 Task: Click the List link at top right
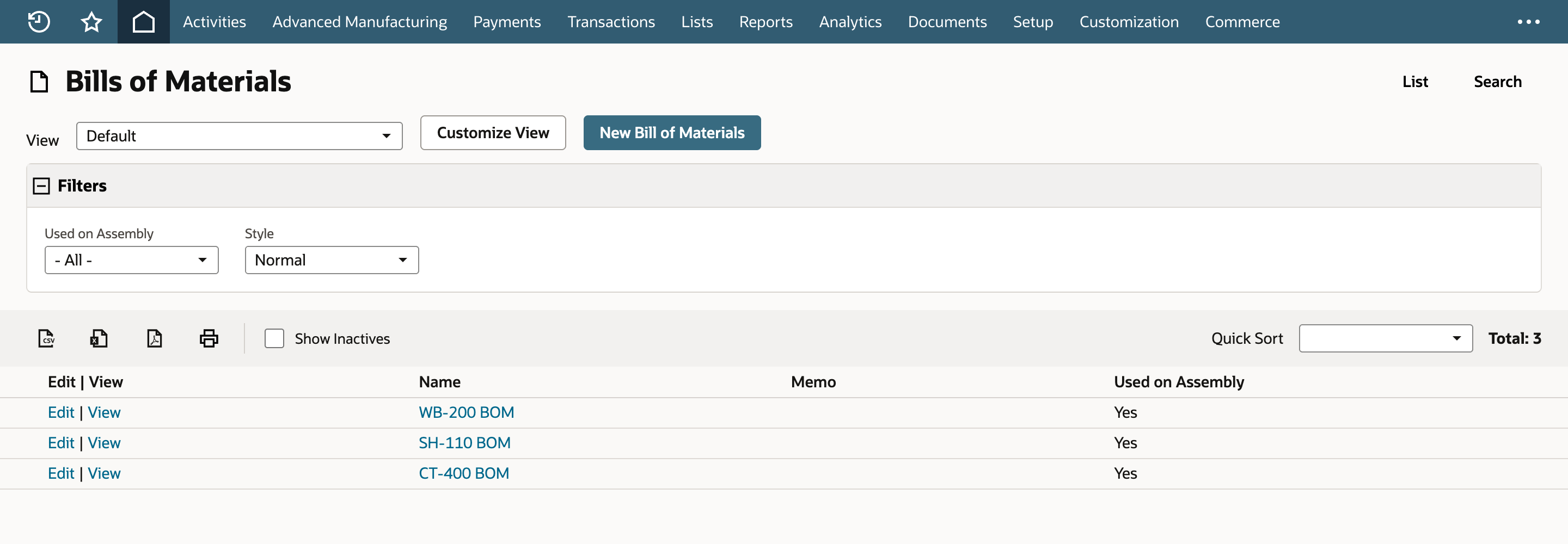coord(1415,82)
